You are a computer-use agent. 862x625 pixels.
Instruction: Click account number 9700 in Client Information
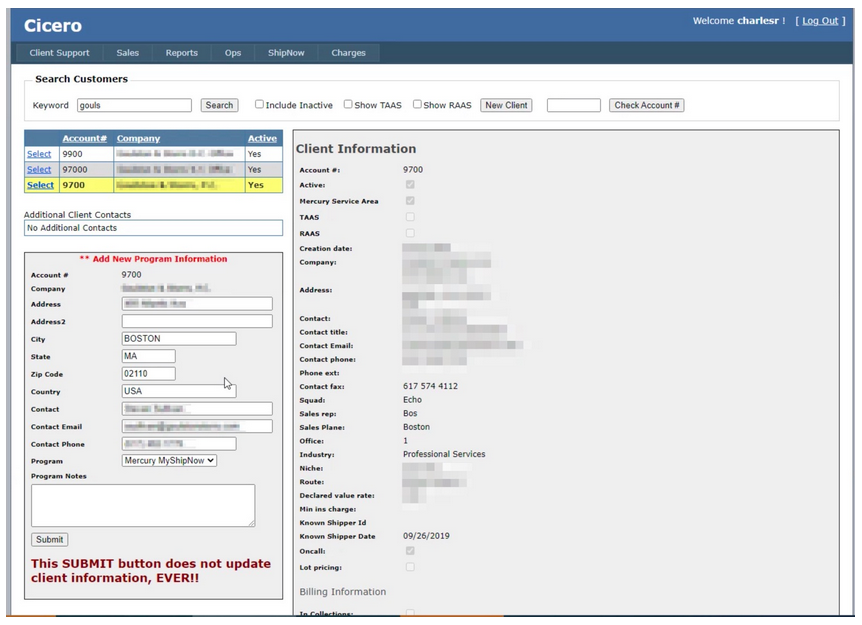point(413,170)
